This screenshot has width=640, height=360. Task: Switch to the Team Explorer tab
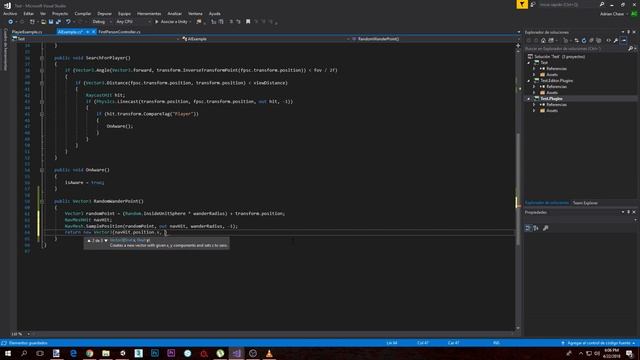click(585, 203)
